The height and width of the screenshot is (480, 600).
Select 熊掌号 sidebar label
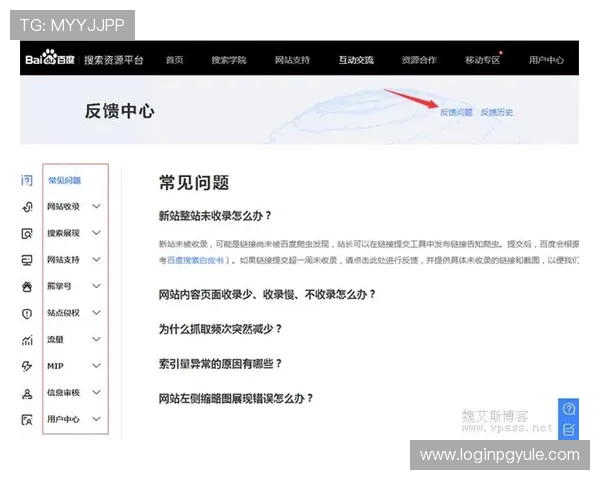(x=59, y=286)
